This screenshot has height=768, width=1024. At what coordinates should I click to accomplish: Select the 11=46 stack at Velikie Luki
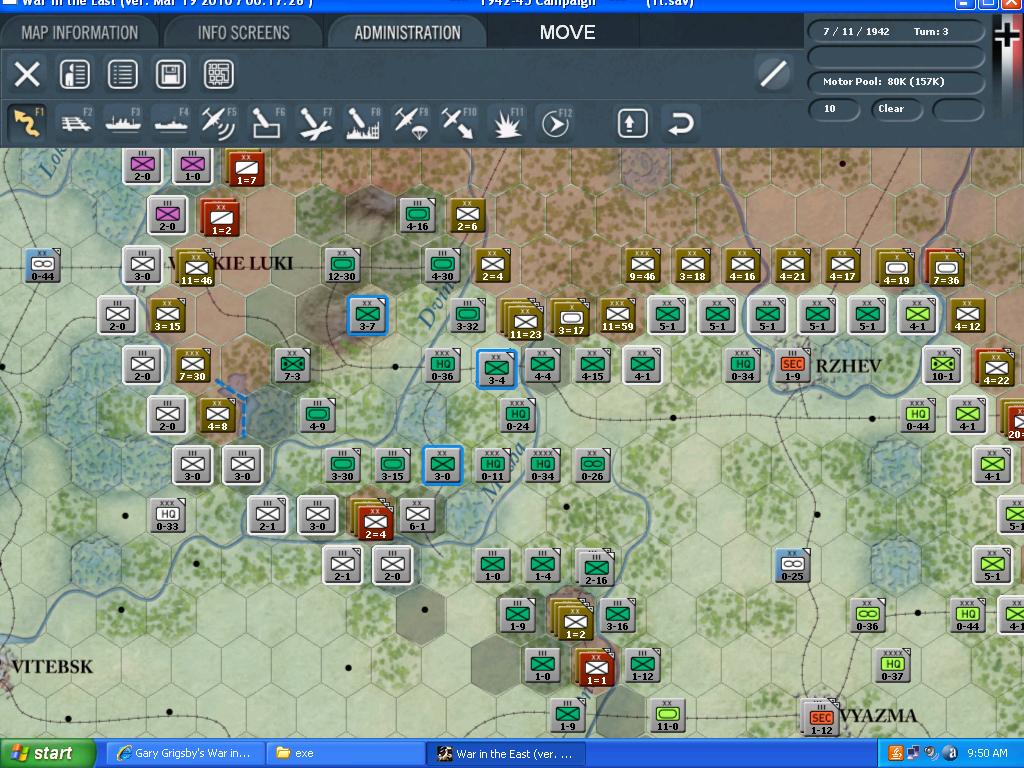coord(195,268)
